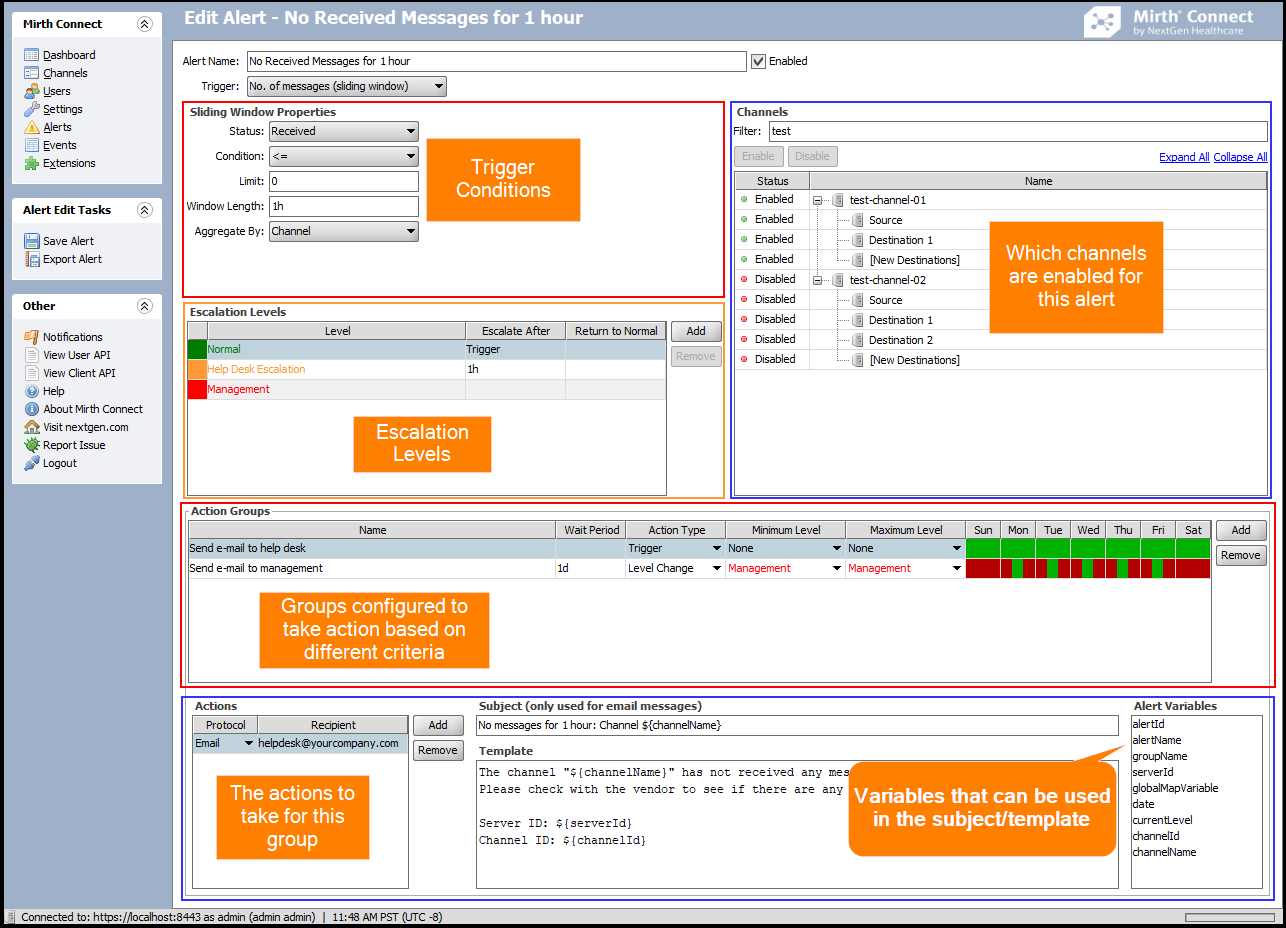Click the Alert Name input field
The height and width of the screenshot is (928, 1286).
click(x=496, y=61)
